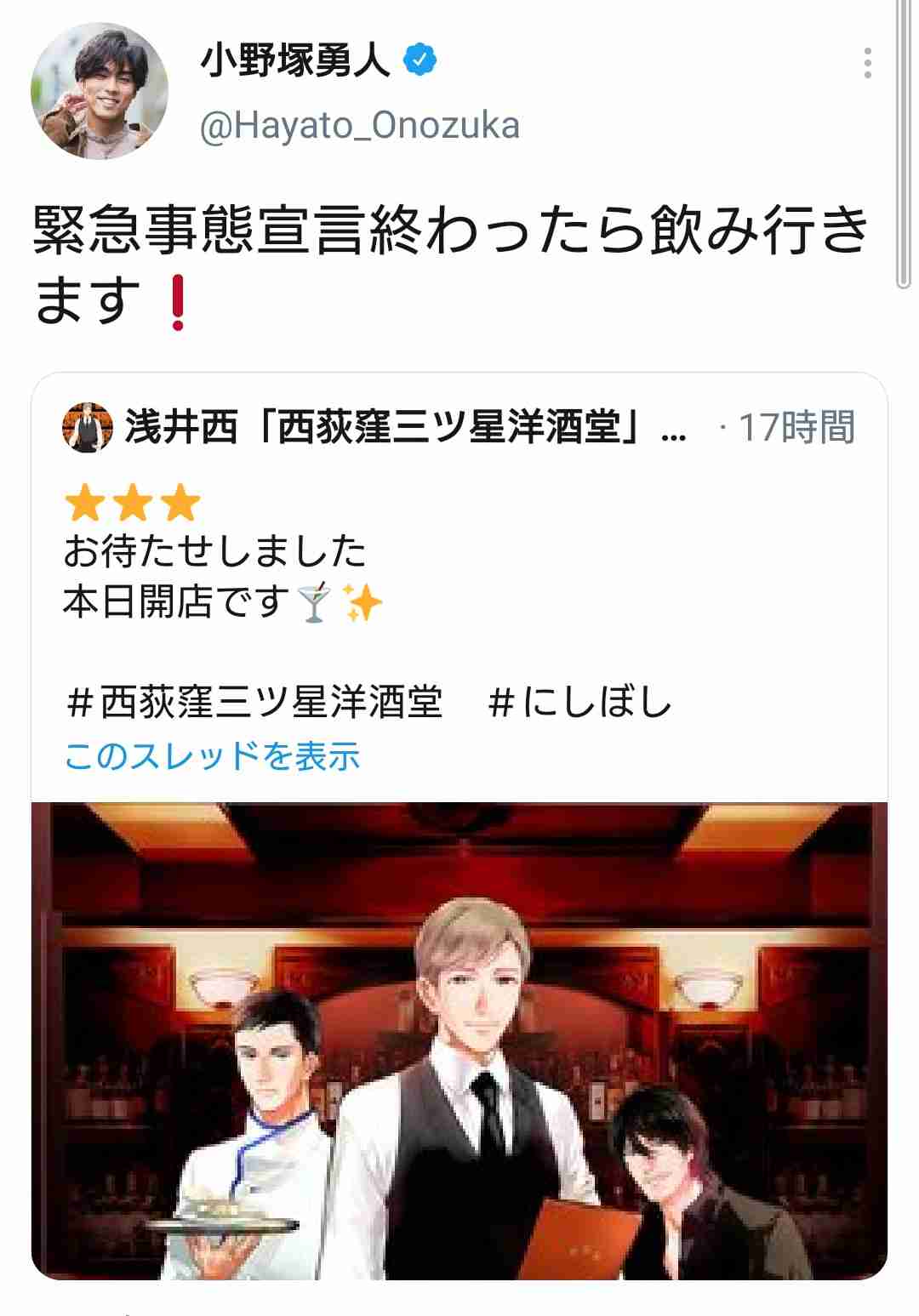The width and height of the screenshot is (919, 1316).
Task: Tap the three gold stars emoji
Action: (132, 503)
